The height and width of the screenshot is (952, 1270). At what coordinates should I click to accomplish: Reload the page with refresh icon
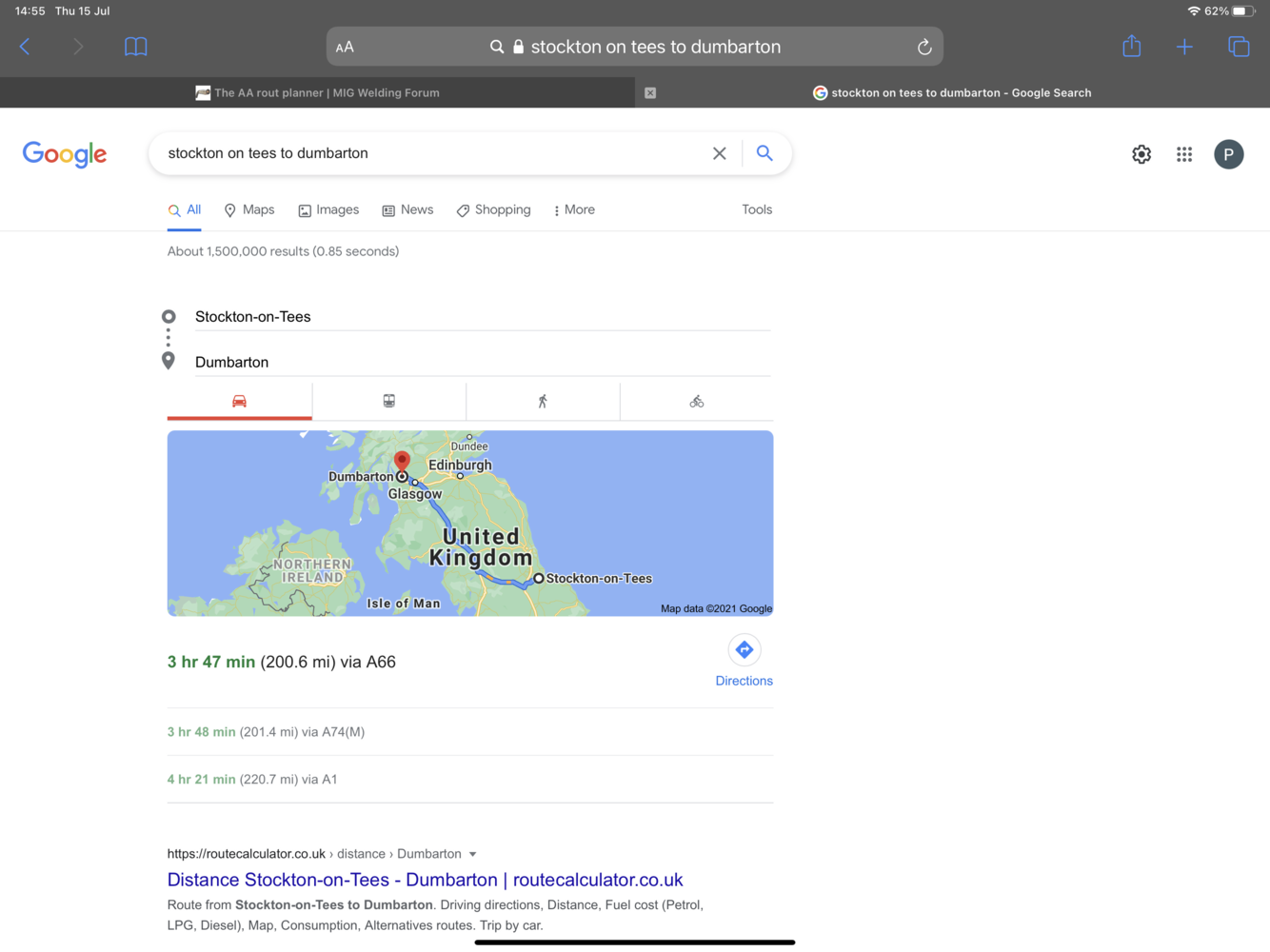(x=923, y=47)
